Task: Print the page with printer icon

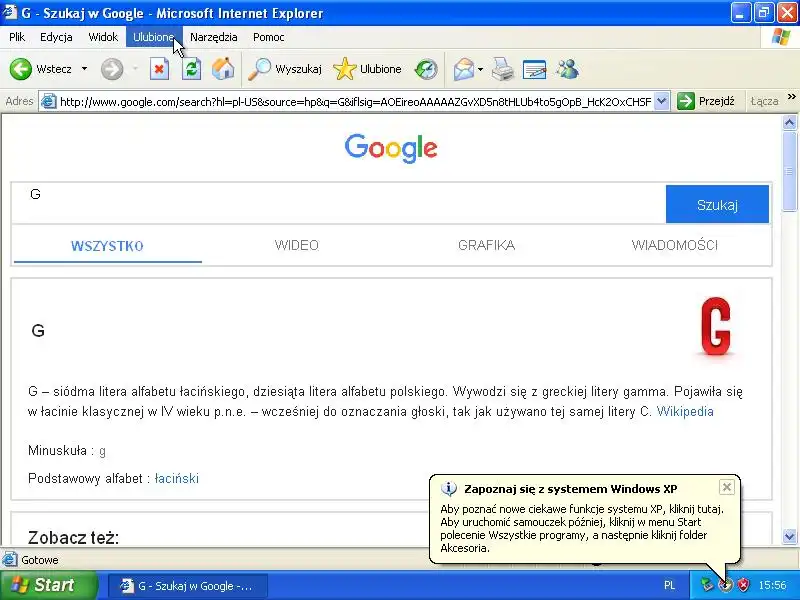Action: (x=503, y=69)
